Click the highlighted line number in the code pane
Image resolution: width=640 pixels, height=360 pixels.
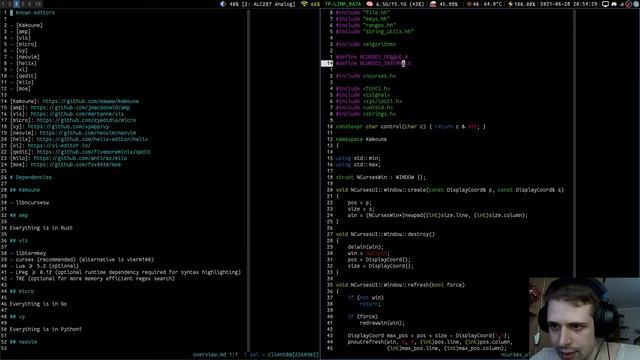[x=327, y=63]
